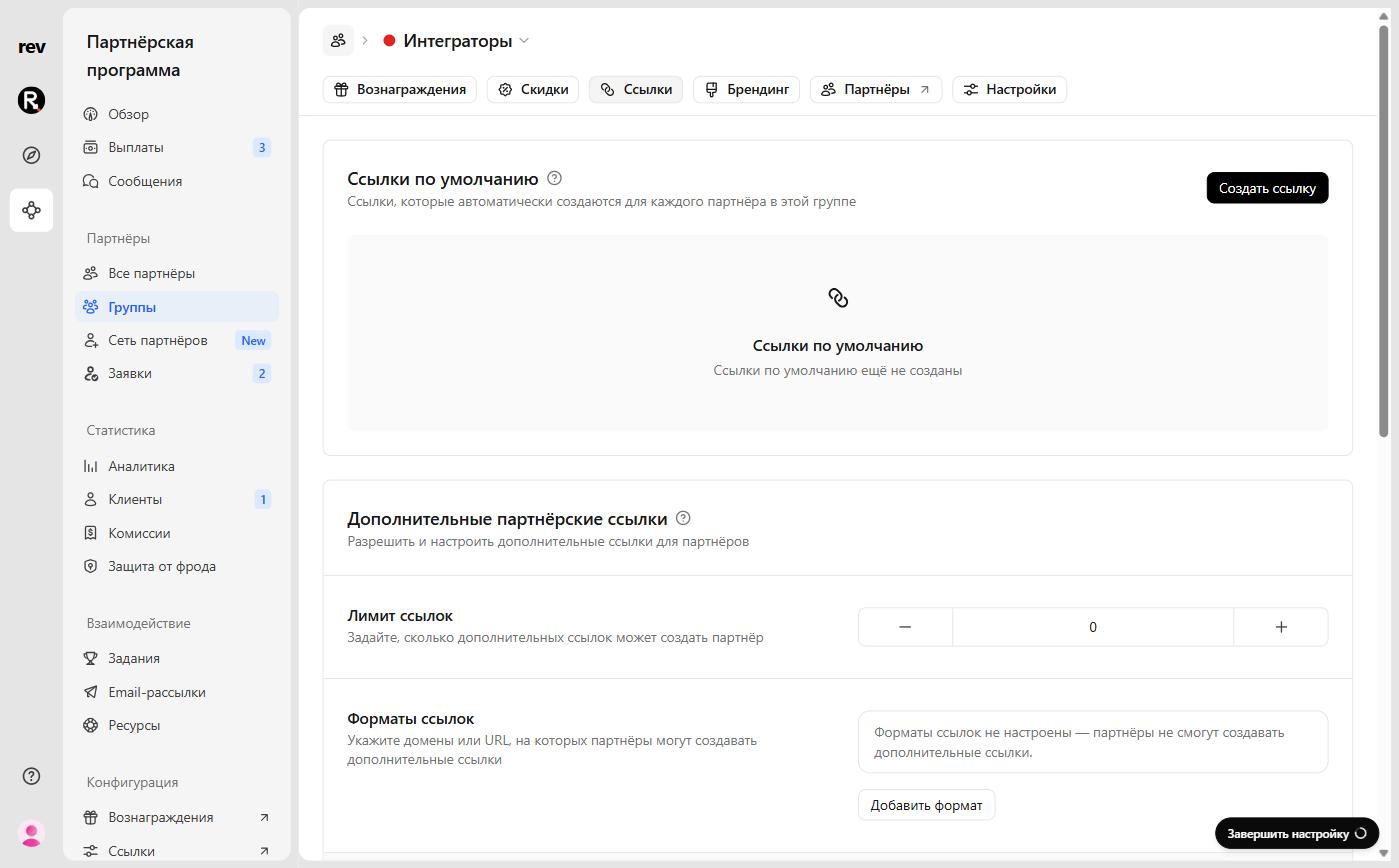Open Обзор in the sidebar

point(177,114)
